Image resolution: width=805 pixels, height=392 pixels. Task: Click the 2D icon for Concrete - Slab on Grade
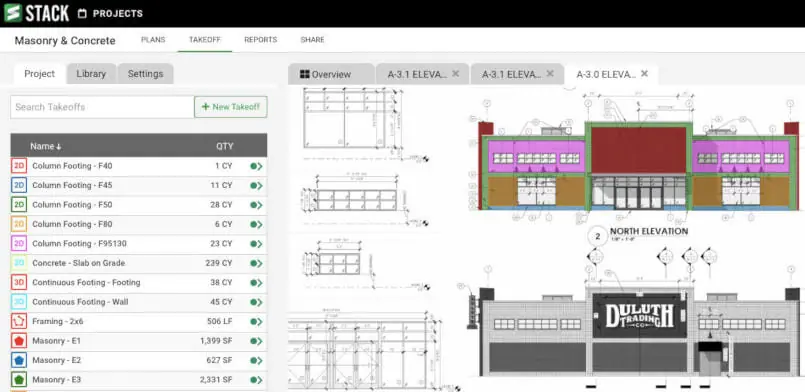pyautogui.click(x=19, y=263)
